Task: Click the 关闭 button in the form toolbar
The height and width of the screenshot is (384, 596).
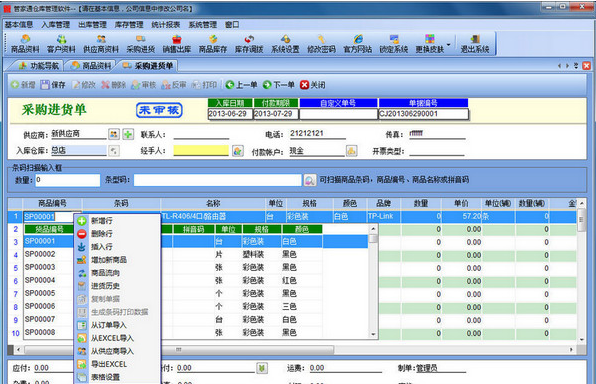Action: click(312, 85)
